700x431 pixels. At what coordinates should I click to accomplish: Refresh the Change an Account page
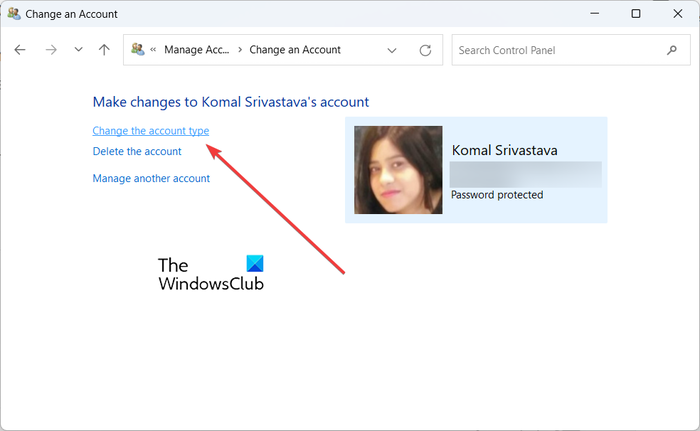click(x=425, y=50)
